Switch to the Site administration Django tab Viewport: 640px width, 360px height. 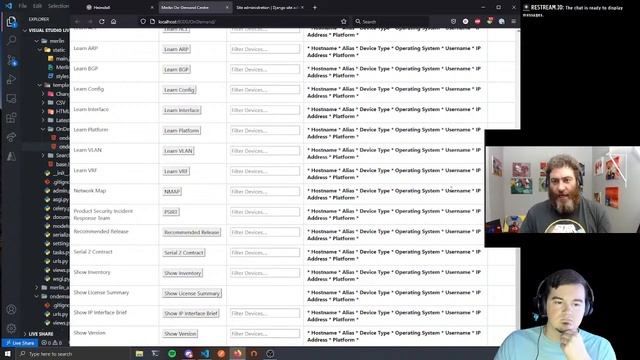tap(269, 7)
